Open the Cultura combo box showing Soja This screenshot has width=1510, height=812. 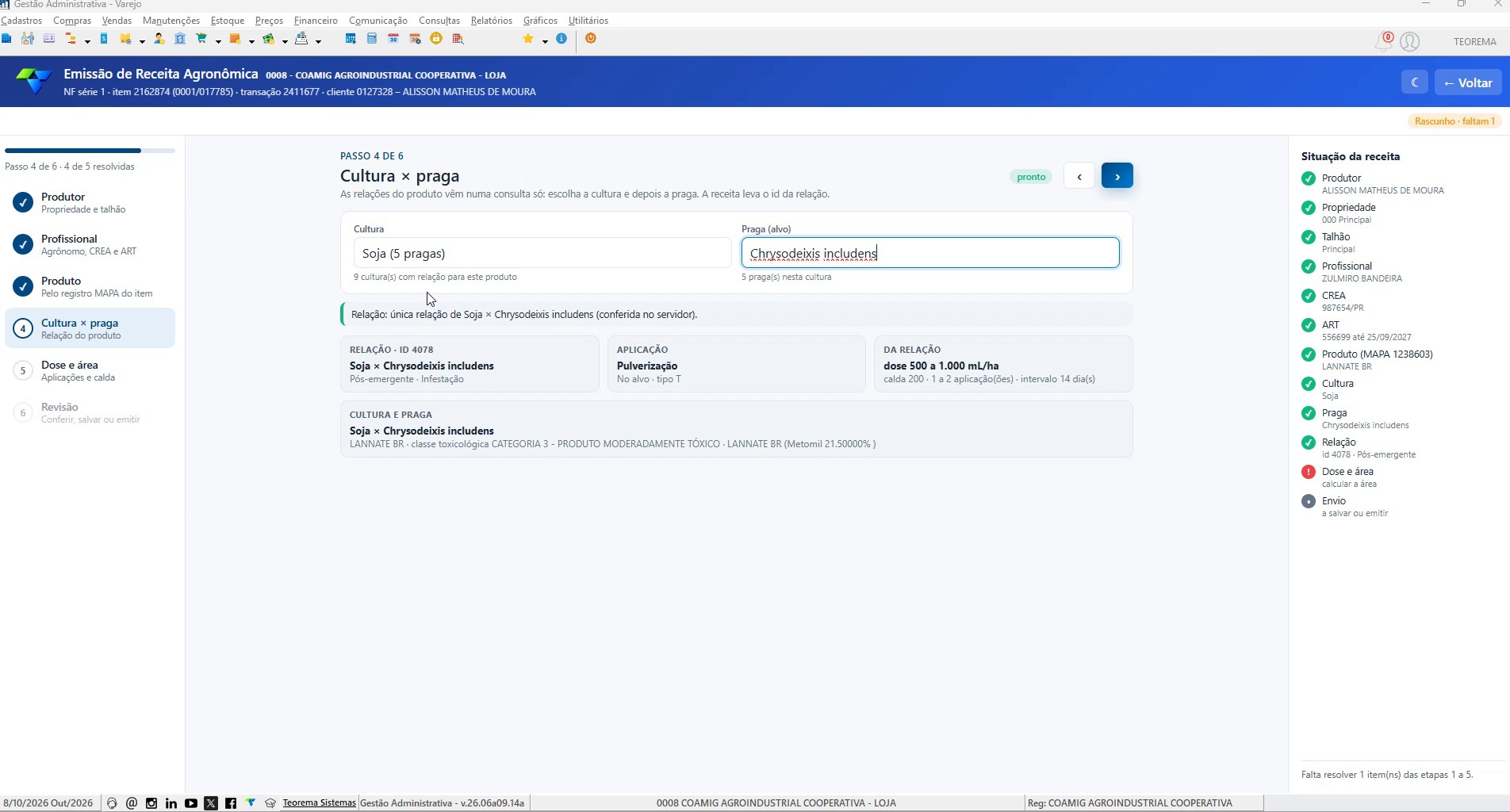click(542, 253)
